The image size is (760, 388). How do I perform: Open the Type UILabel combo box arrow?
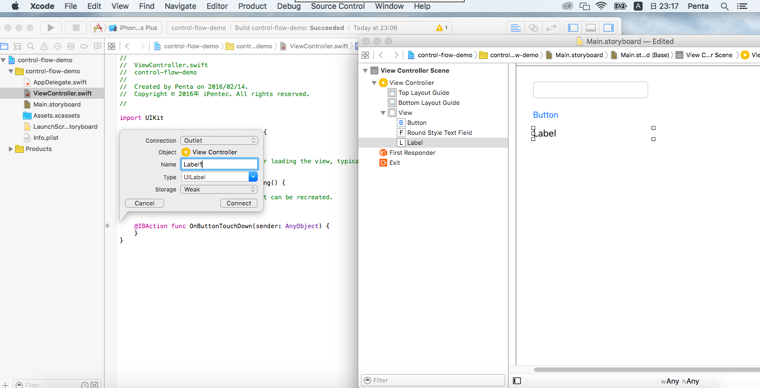(253, 177)
